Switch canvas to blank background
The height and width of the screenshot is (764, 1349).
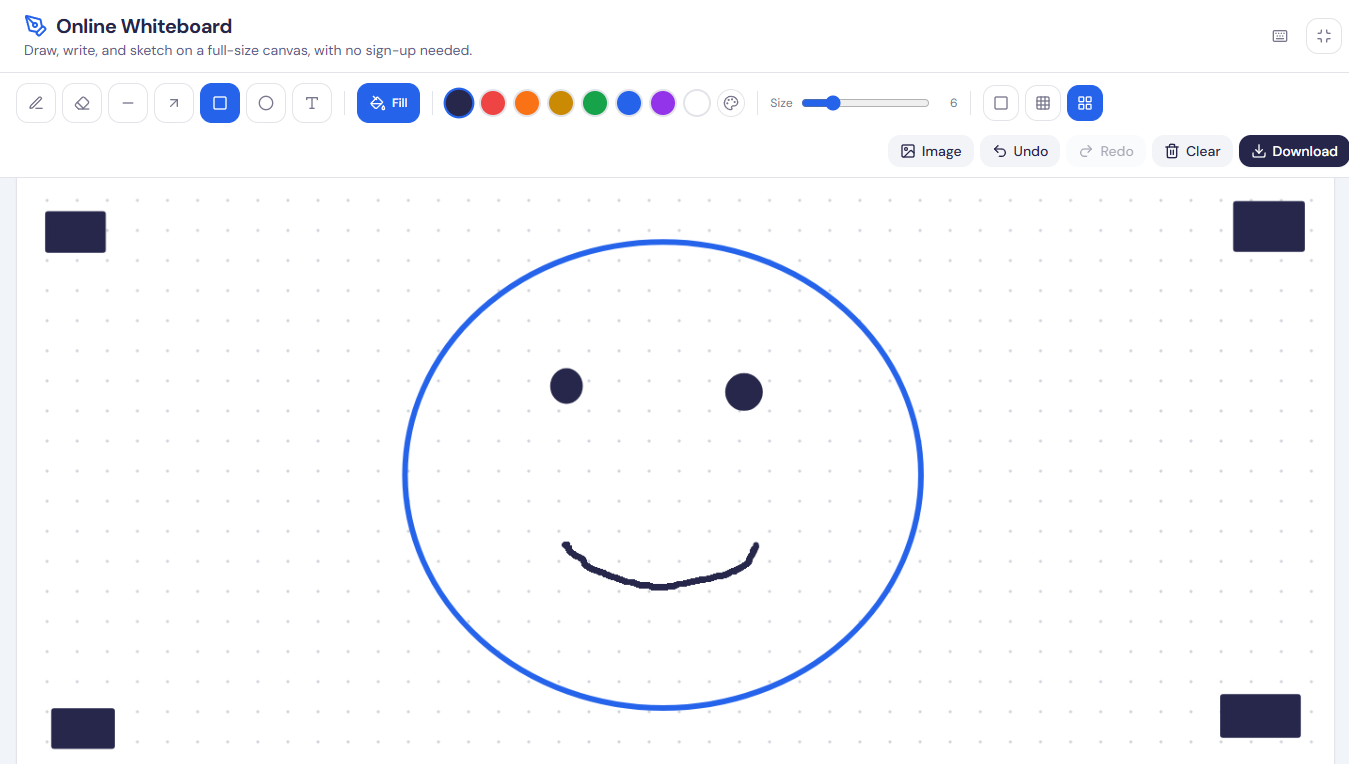tap(1001, 103)
